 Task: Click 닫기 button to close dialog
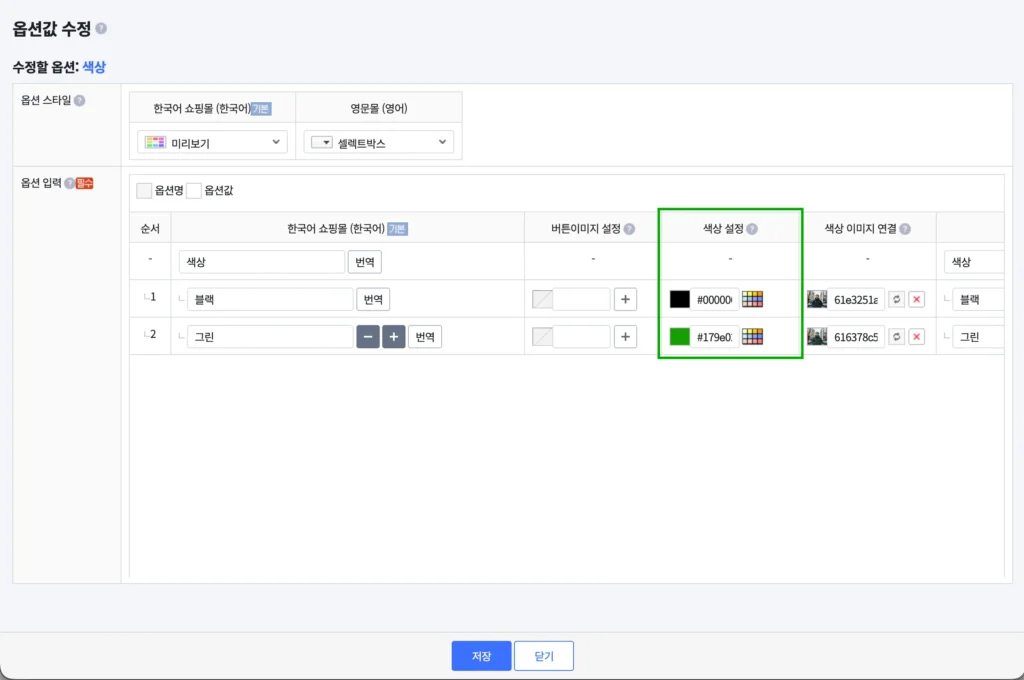pos(544,656)
